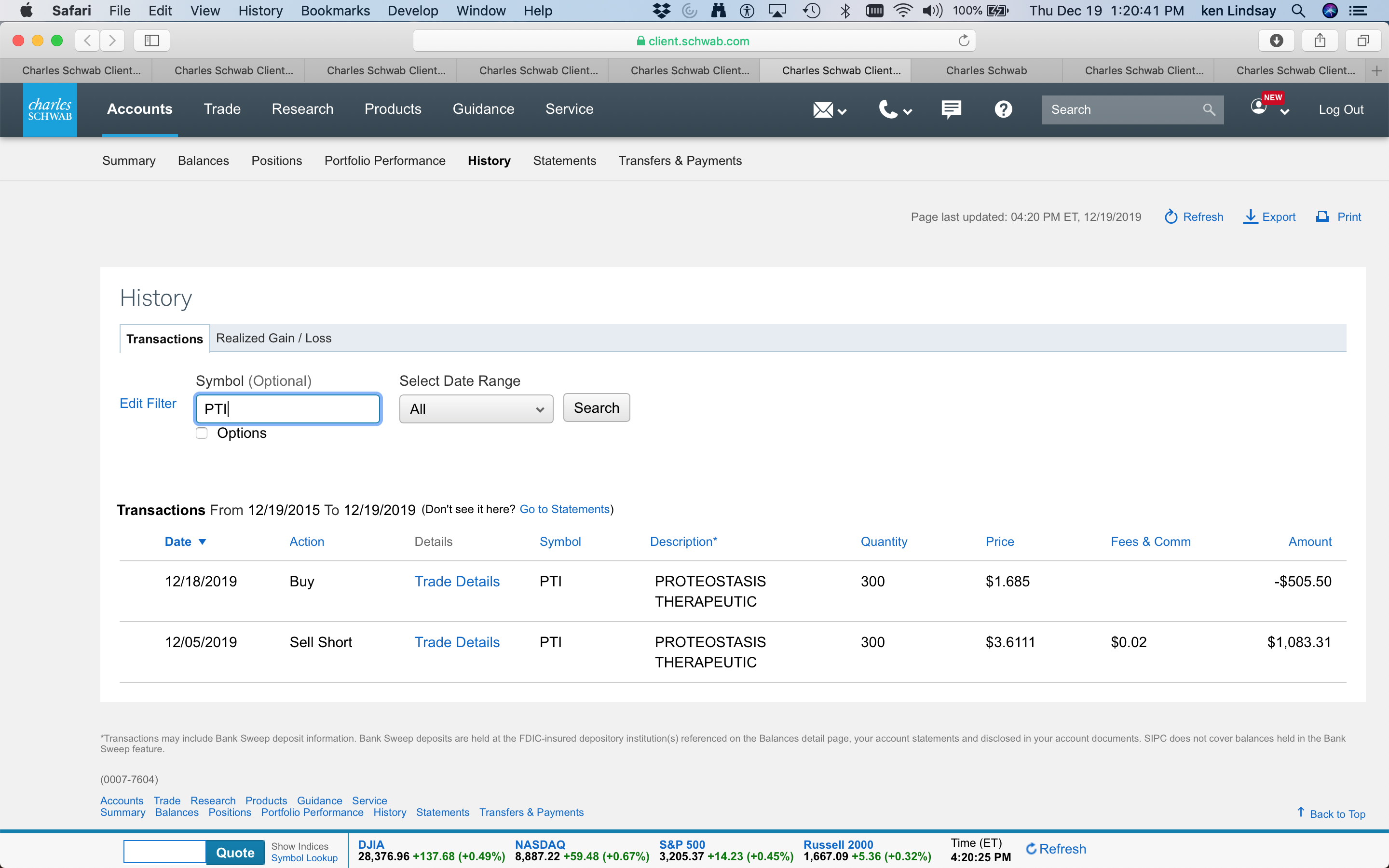The height and width of the screenshot is (868, 1389).
Task: Click the phone contact icon
Action: coord(888,109)
